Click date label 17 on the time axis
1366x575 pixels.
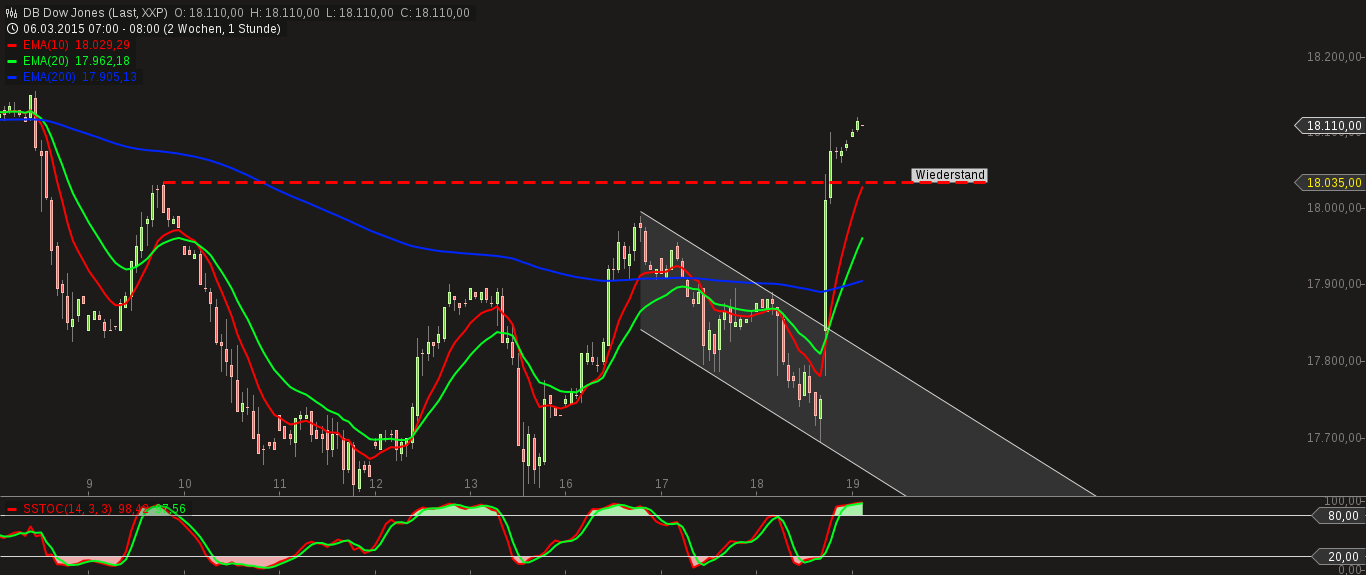662,484
